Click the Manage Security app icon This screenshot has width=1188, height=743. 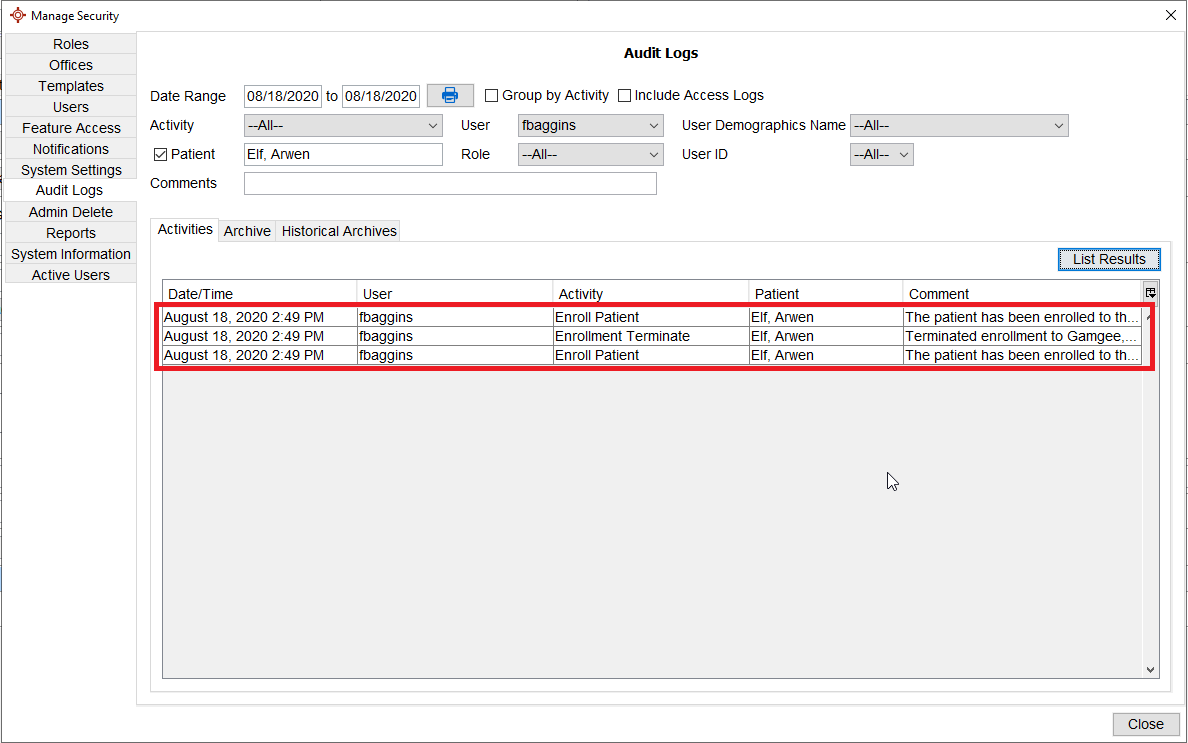pos(17,15)
